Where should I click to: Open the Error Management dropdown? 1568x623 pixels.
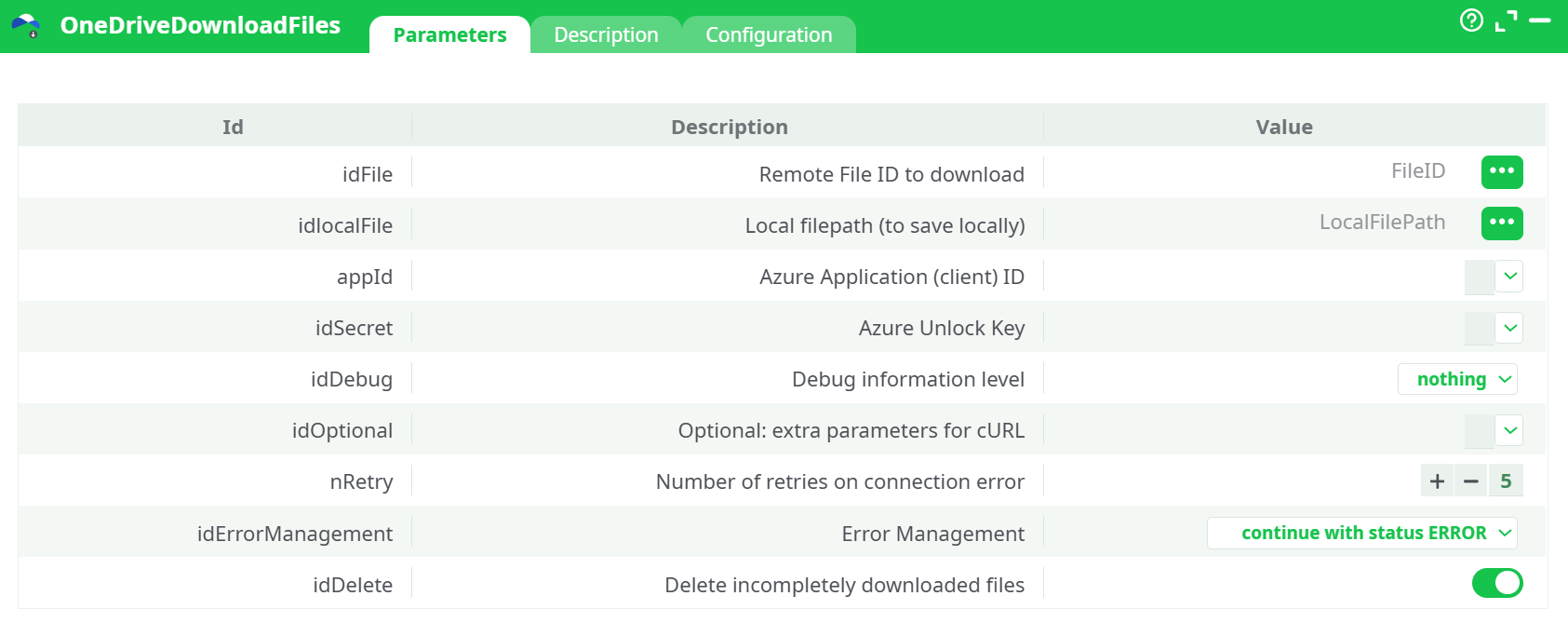pyautogui.click(x=1362, y=533)
